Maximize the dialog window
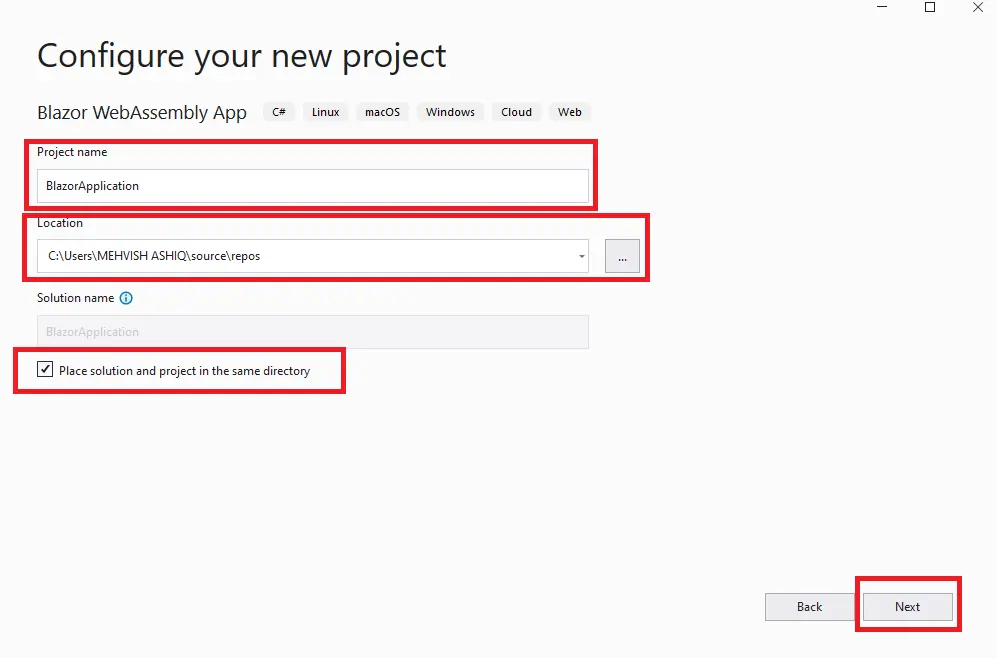 pos(930,7)
